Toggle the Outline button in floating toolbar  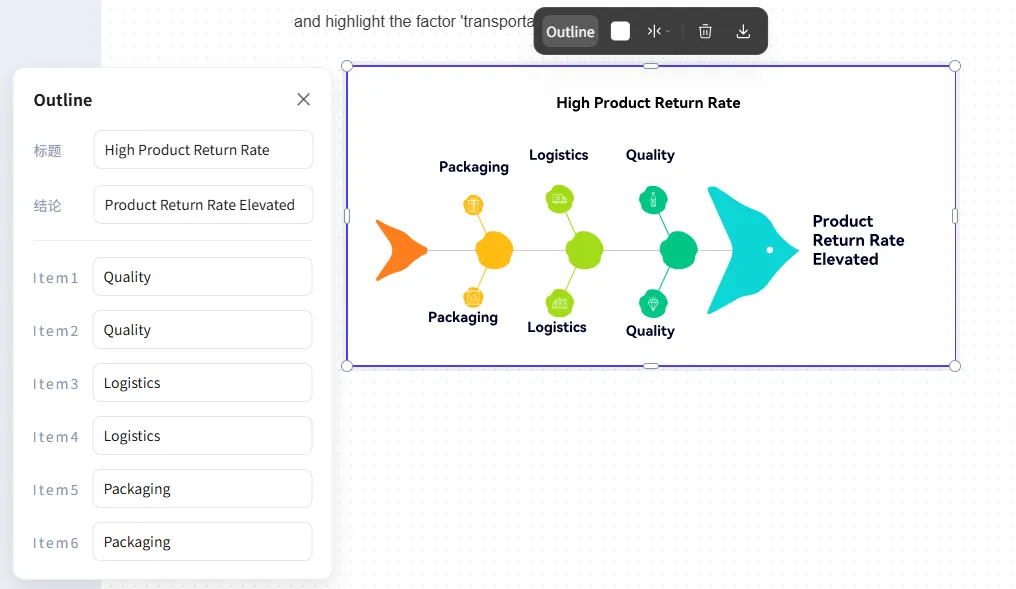(x=570, y=31)
